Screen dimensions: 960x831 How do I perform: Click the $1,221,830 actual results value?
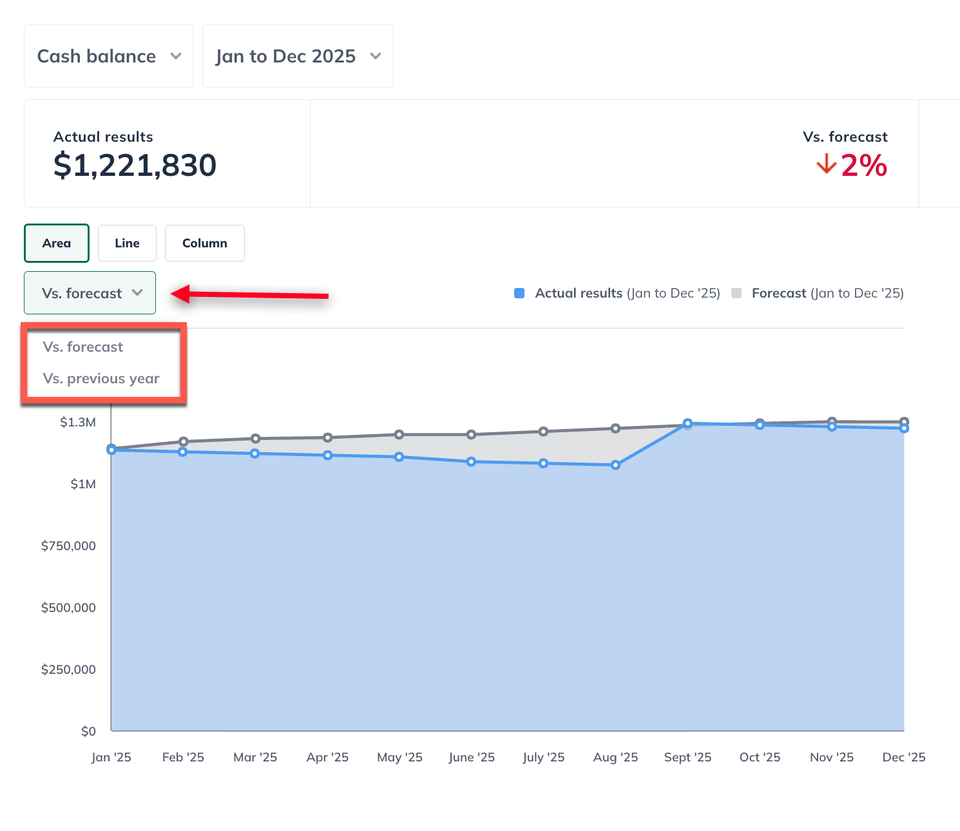135,165
